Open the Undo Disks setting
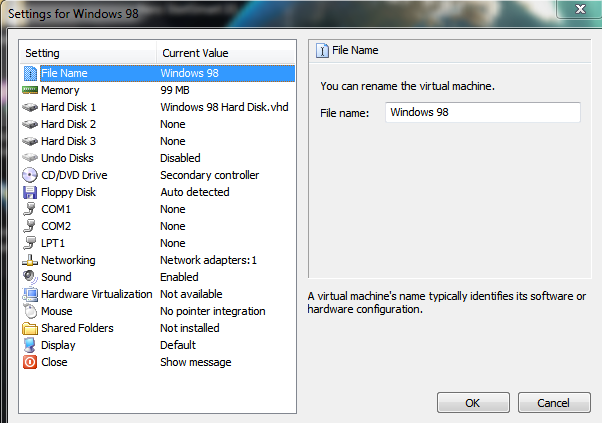 pos(157,158)
